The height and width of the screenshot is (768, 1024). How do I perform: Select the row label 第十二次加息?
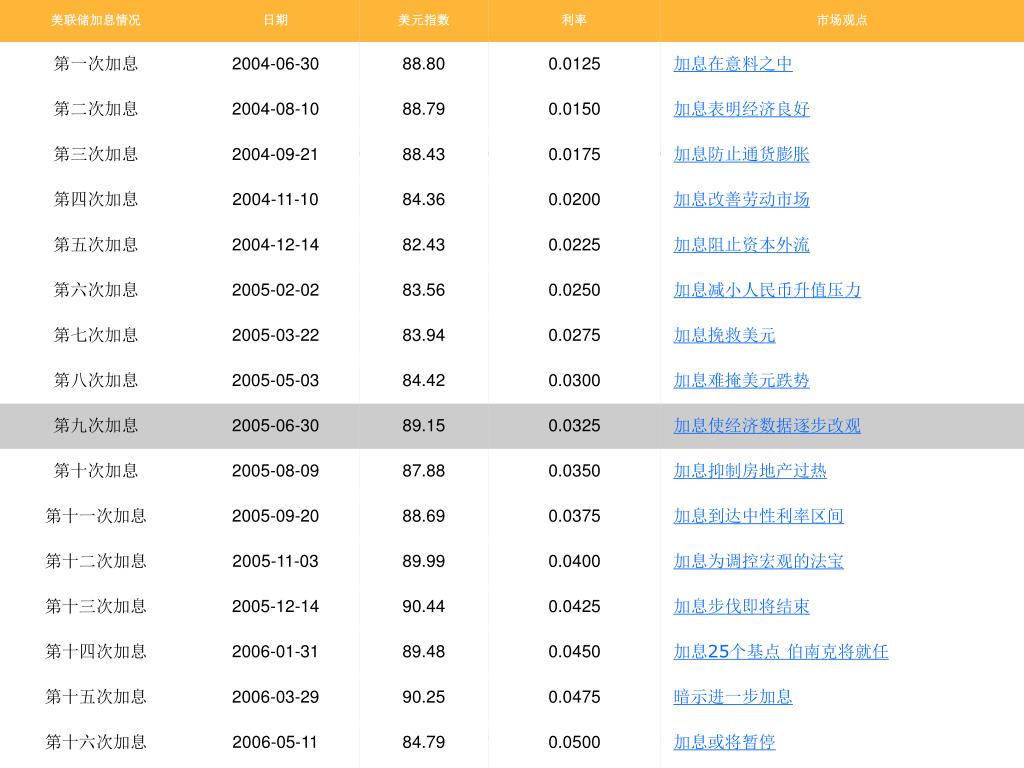click(x=96, y=561)
